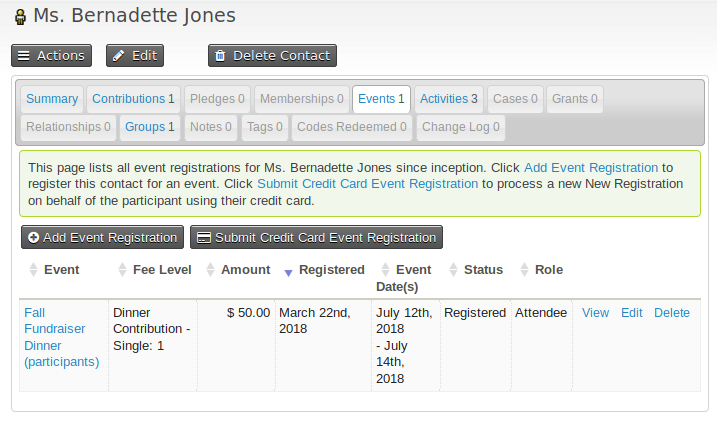This screenshot has height=422, width=717.
Task: Delete the Fall Fundraiser registration
Action: (x=671, y=313)
